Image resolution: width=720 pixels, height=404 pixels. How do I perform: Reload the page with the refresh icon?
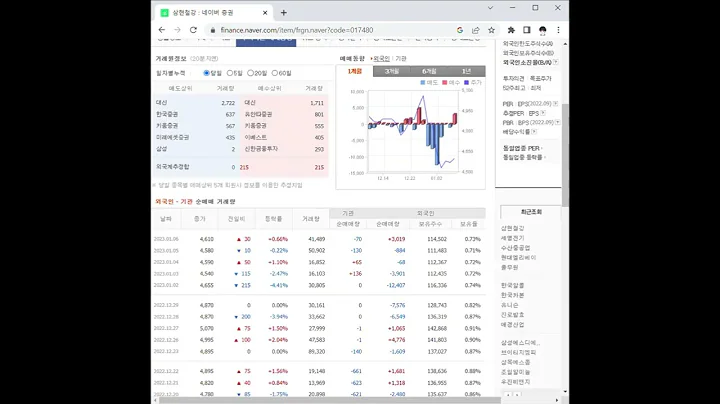tap(193, 30)
